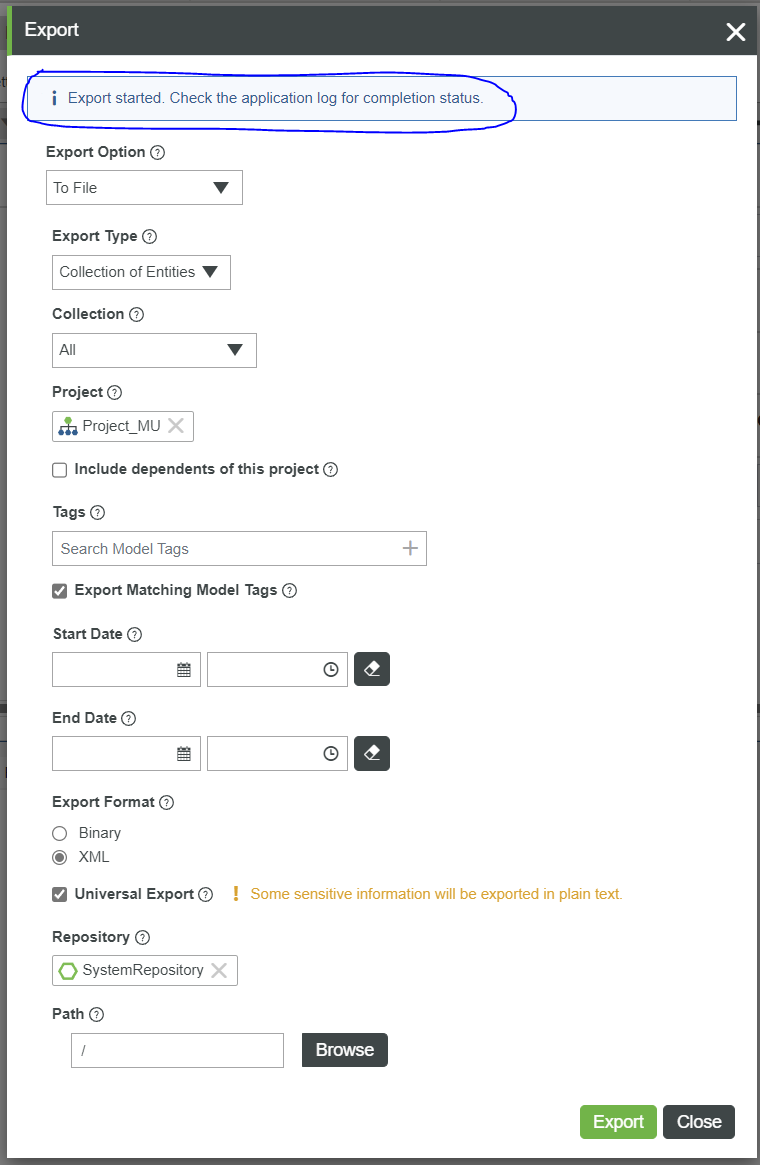Disable Universal Export
The image size is (760, 1165).
pos(59,894)
